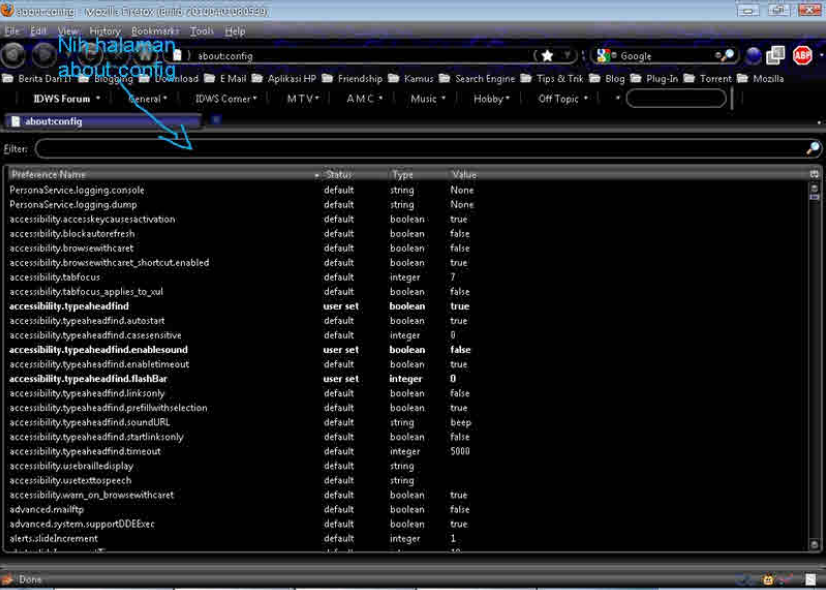The image size is (826, 590).
Task: Open the History menu
Action: click(x=105, y=31)
